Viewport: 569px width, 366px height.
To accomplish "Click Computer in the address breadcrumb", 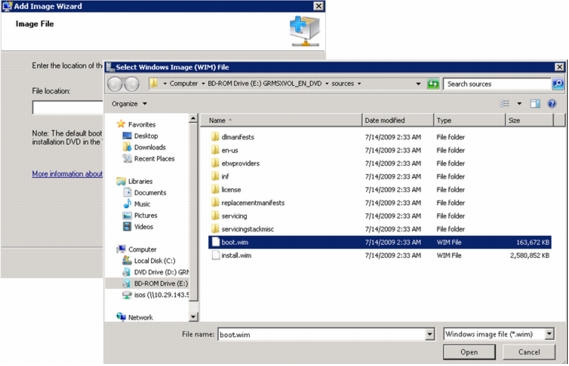I will (184, 83).
